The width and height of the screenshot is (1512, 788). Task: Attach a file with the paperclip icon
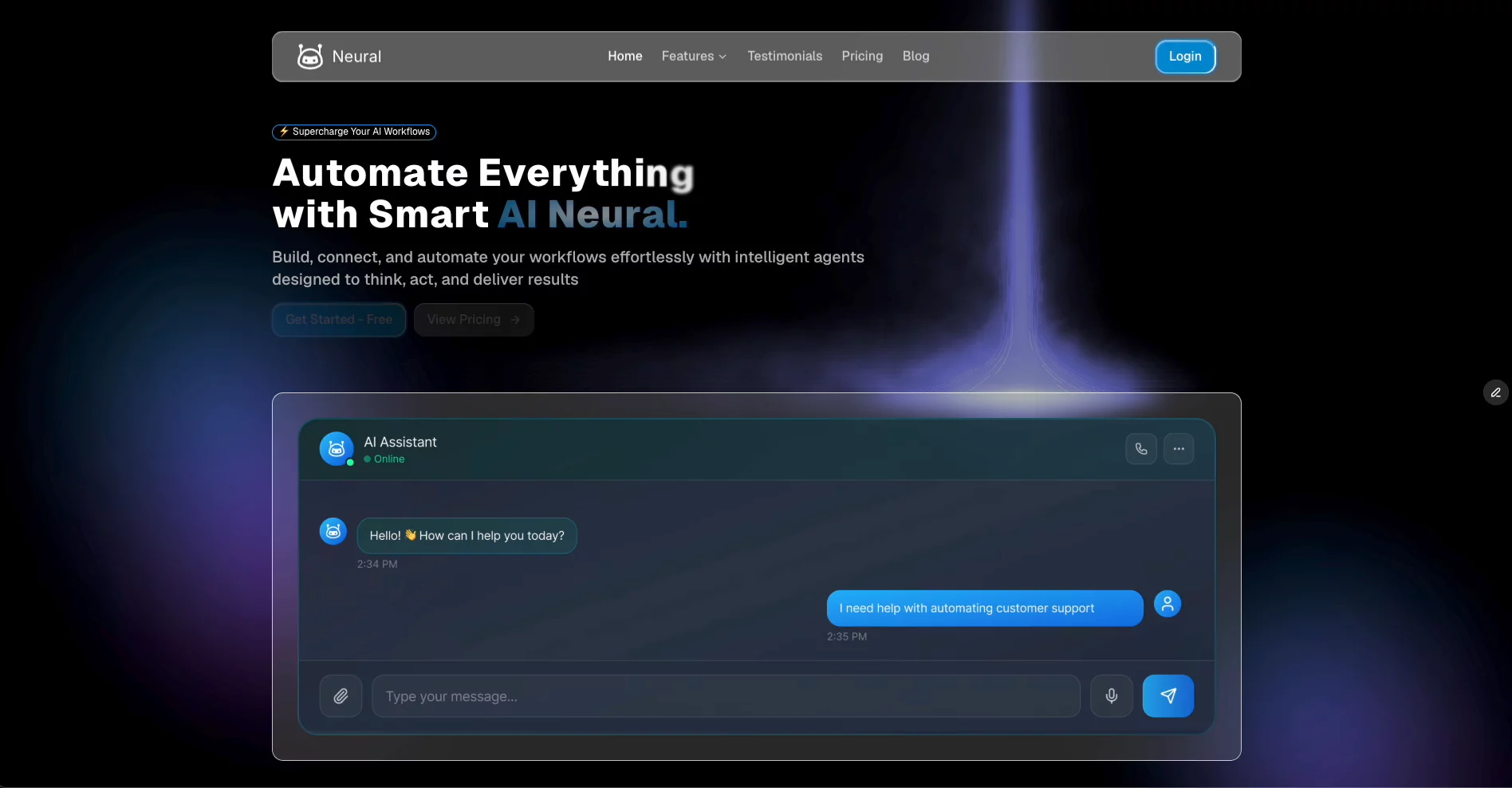341,696
